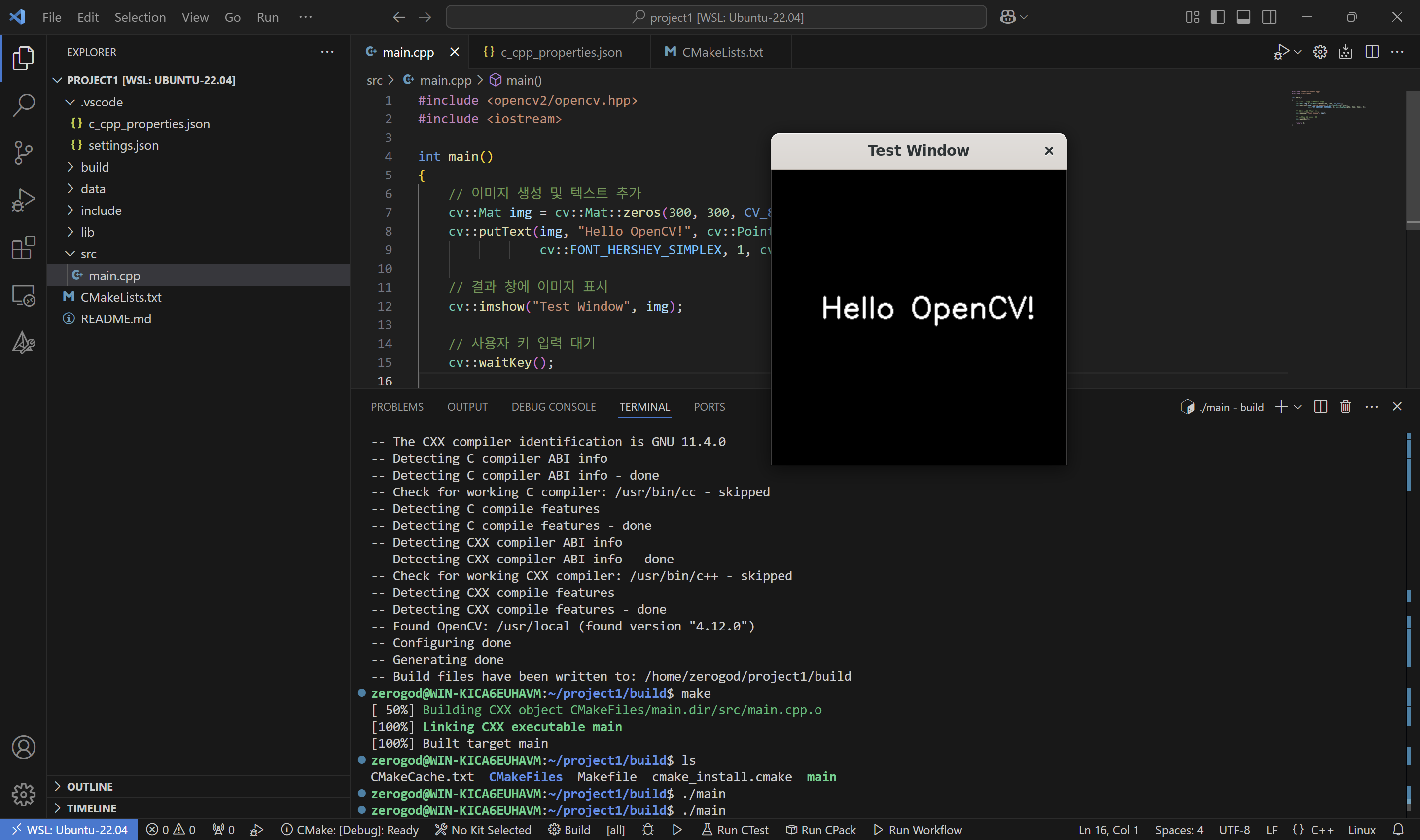Open the Remote Explorer view

coord(23,295)
